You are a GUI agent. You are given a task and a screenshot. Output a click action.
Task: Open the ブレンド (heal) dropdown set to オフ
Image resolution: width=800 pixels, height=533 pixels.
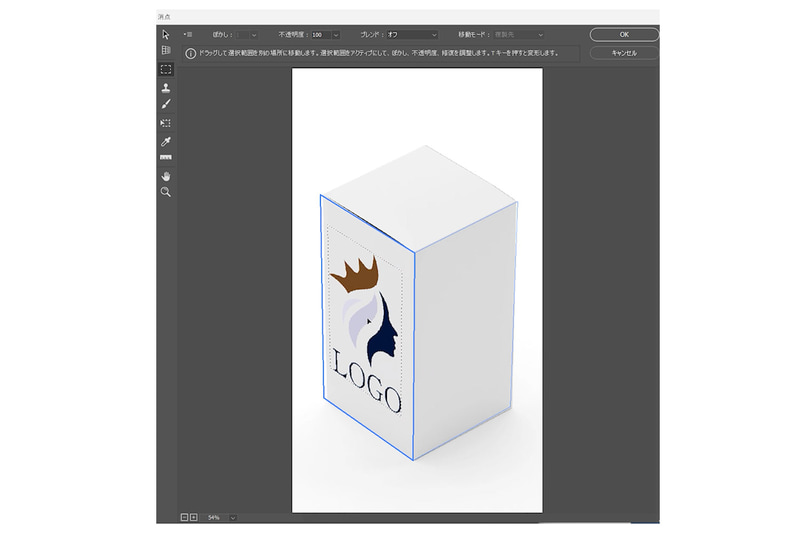tap(412, 35)
